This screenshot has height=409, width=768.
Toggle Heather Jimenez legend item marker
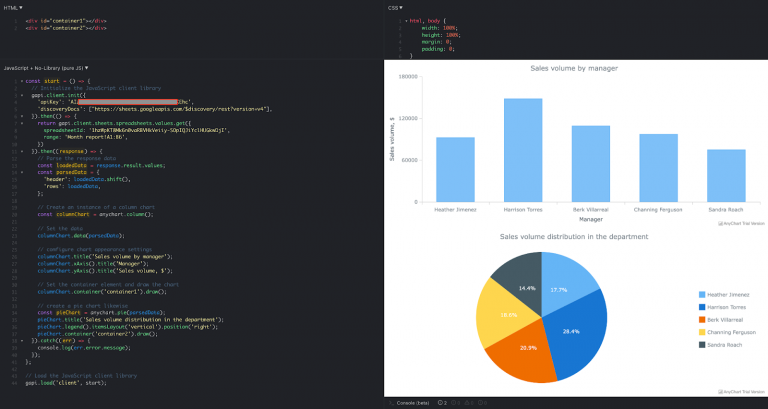pyautogui.click(x=702, y=295)
